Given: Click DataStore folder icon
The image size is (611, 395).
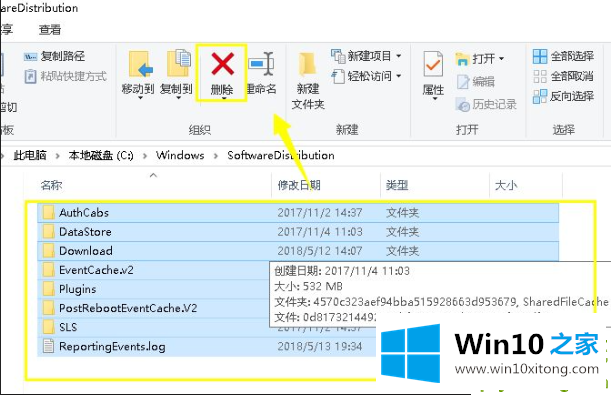Looking at the screenshot, I should click(48, 232).
